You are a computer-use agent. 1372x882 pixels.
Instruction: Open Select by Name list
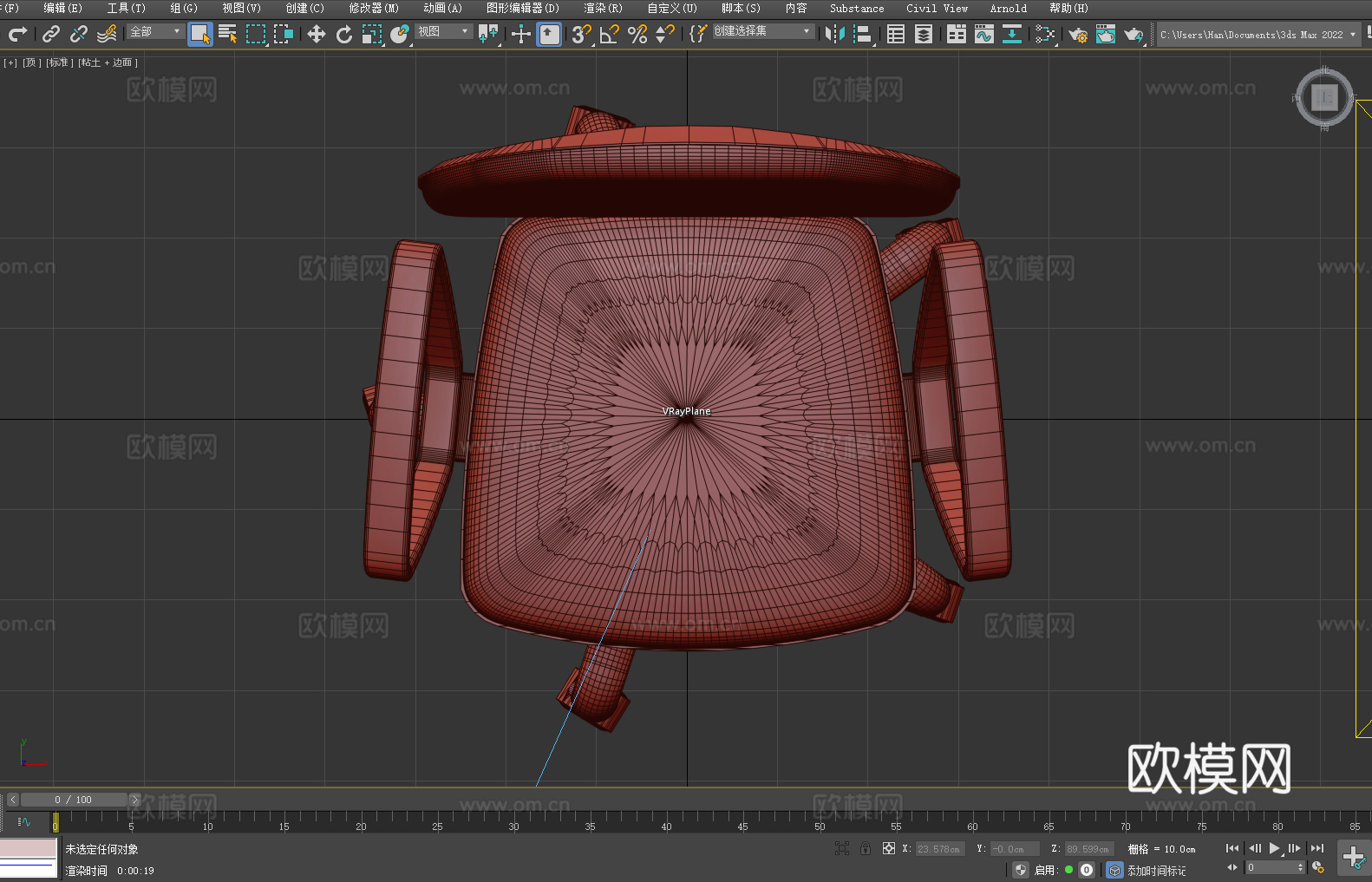pyautogui.click(x=228, y=34)
